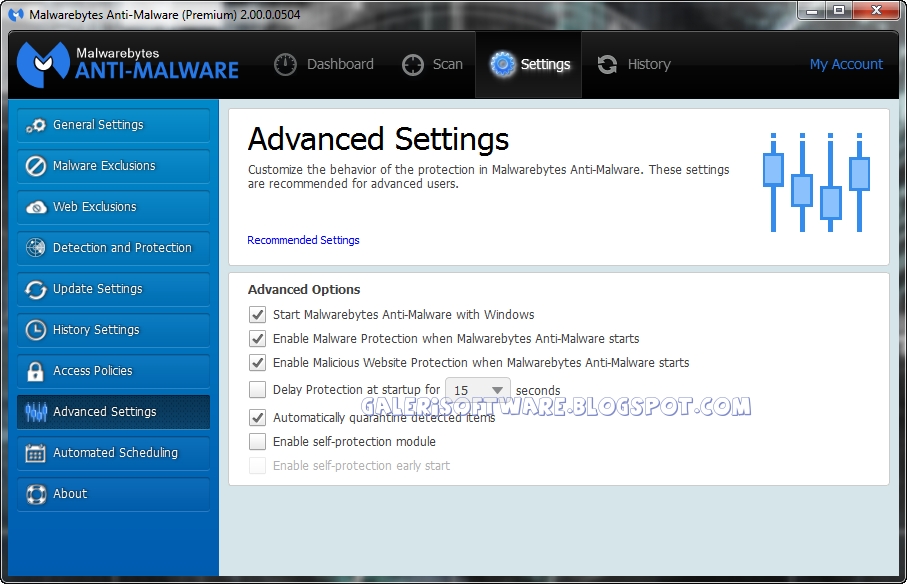The image size is (907, 584).
Task: Open Automated Scheduling section
Action: click(x=113, y=453)
